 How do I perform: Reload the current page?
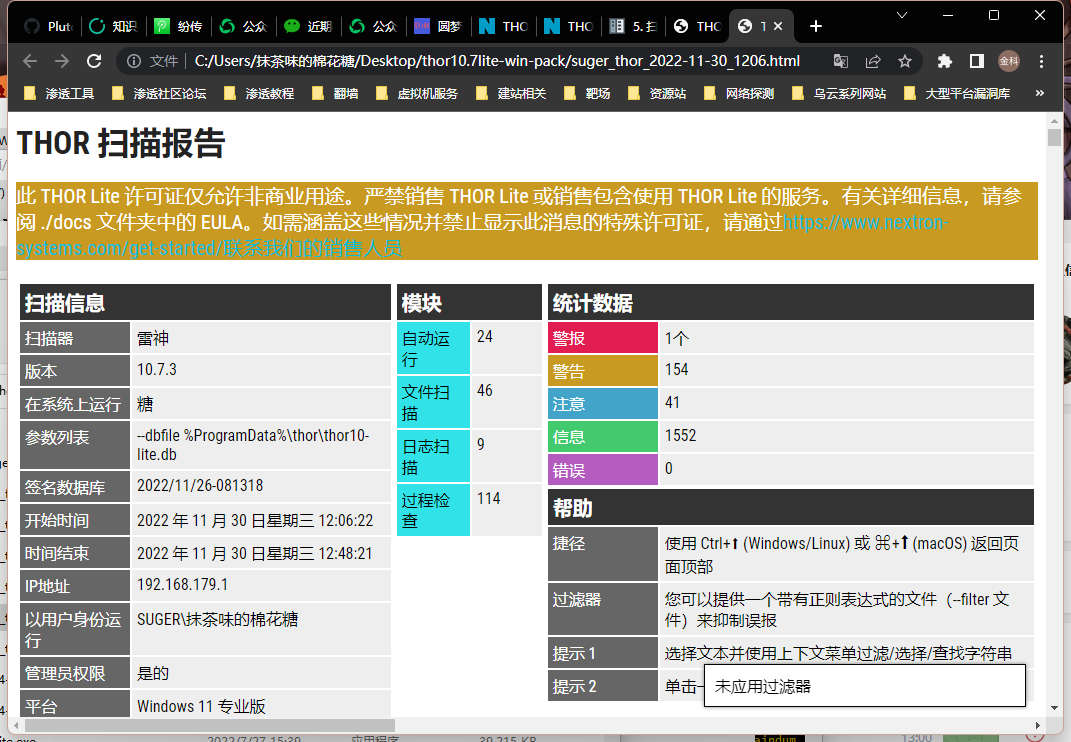click(x=94, y=61)
